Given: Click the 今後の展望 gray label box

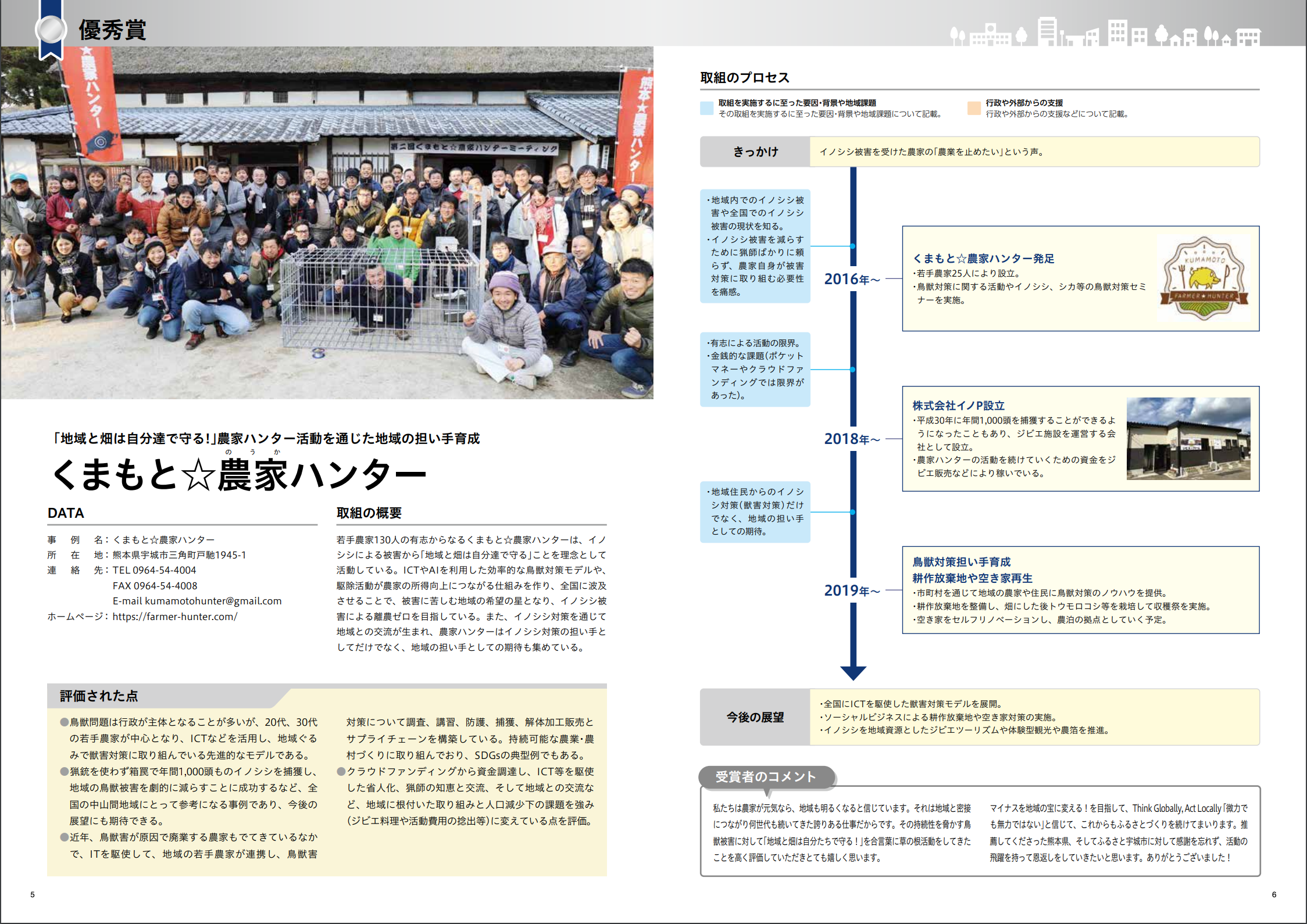Looking at the screenshot, I should pos(755,717).
